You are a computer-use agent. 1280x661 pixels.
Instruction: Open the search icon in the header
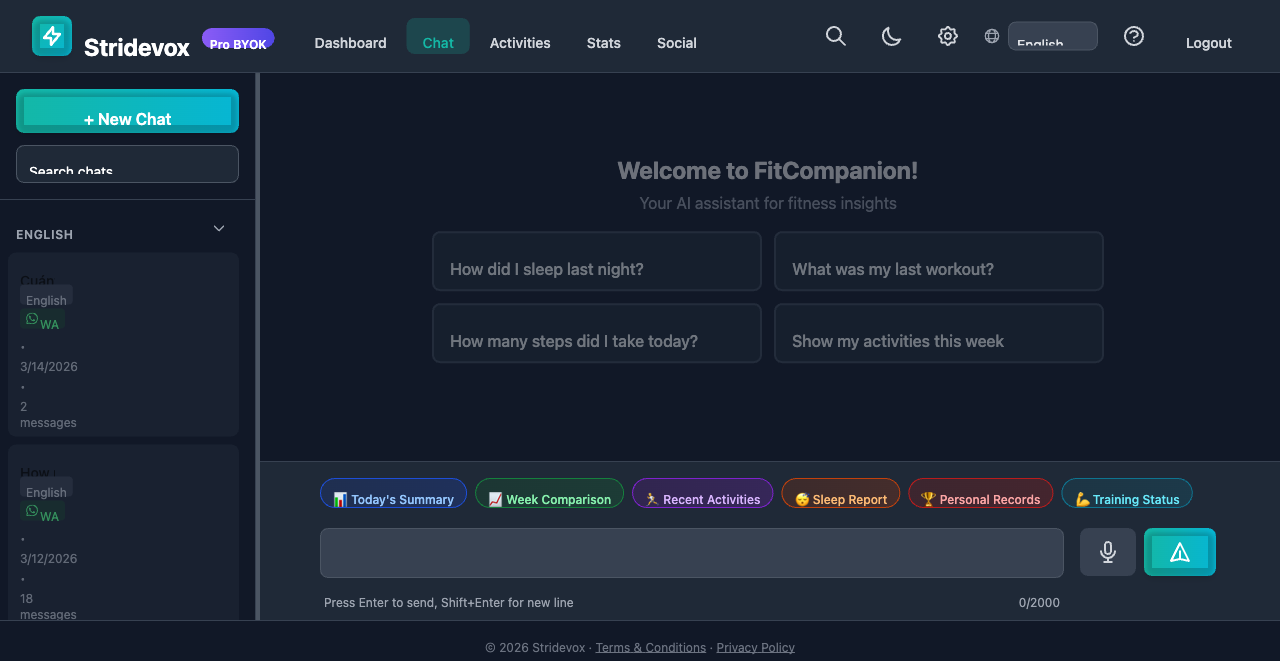click(x=836, y=36)
